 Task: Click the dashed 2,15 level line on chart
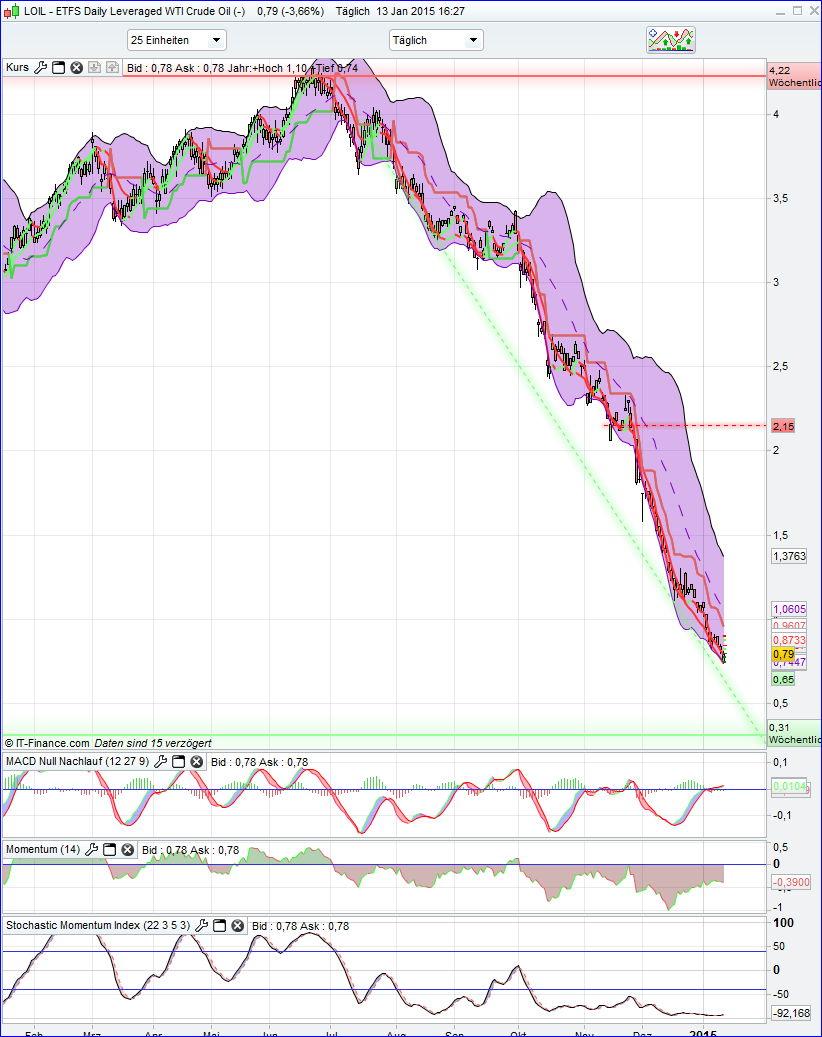pos(700,425)
